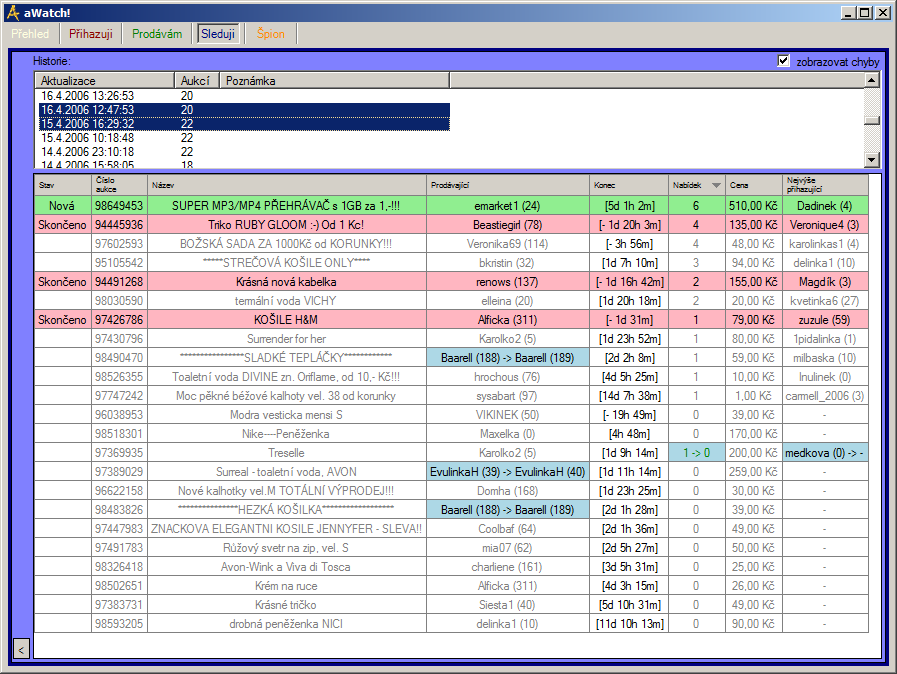Select history entry 15.4.2006 10:18:48

tap(88, 138)
